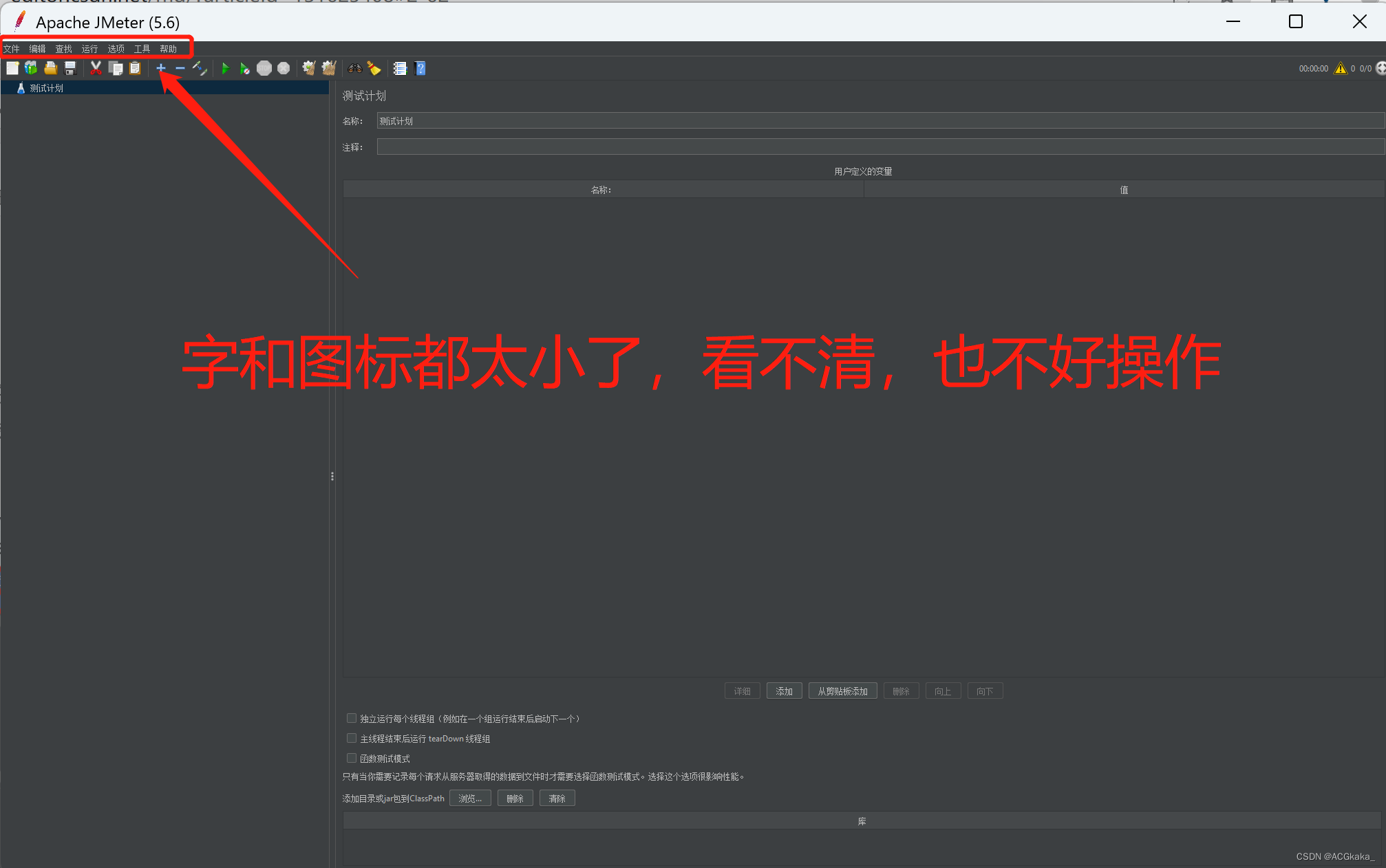Clear all results with double broom icon
This screenshot has width=1386, height=868.
click(329, 68)
